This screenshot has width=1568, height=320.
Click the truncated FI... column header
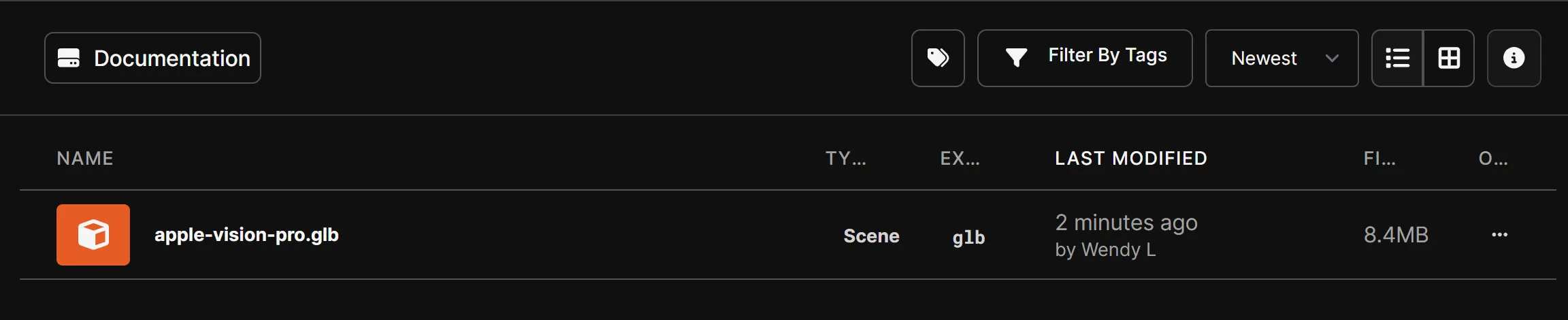1379,159
